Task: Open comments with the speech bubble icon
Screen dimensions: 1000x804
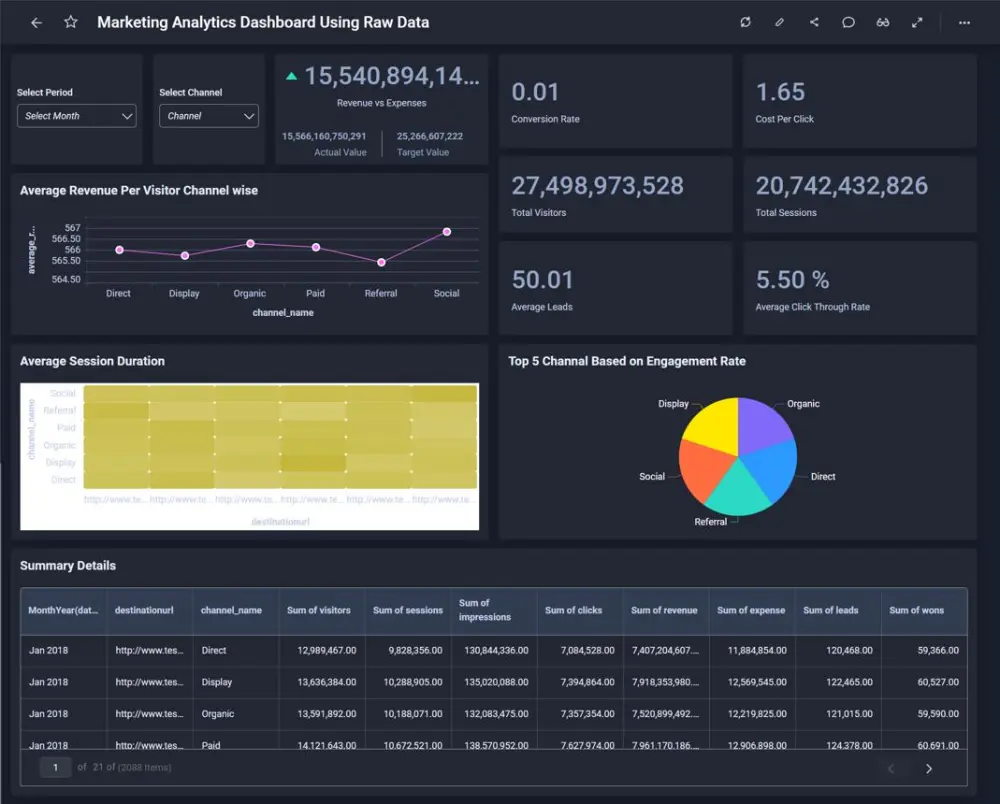Action: [848, 22]
